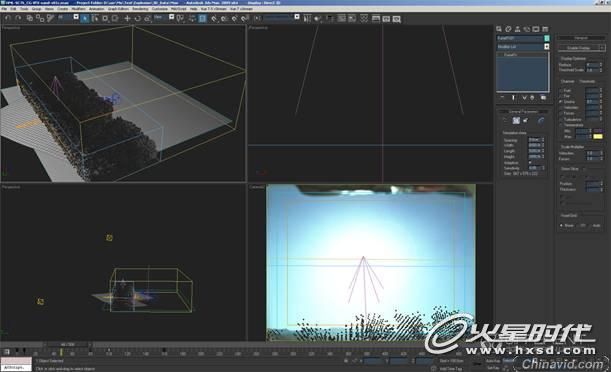Screen dimensions: 611x372
Task: Pick the yellow Max color swatch
Action: tap(598, 137)
